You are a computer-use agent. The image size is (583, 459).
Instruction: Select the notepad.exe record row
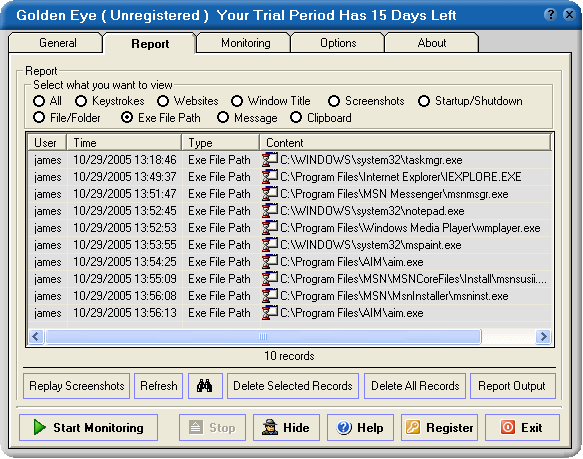pyautogui.click(x=290, y=211)
